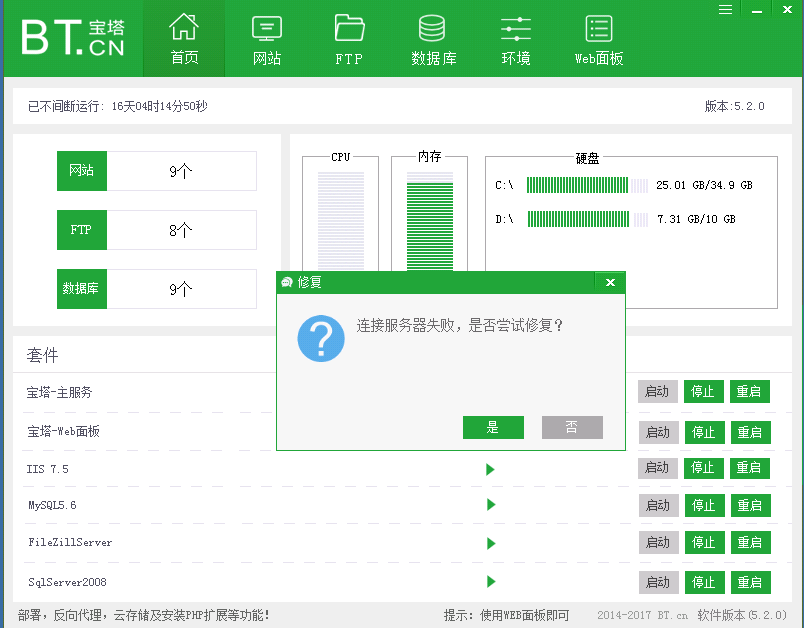This screenshot has height=628, width=804.
Task: Click the question mark icon in dialog
Action: pyautogui.click(x=321, y=338)
